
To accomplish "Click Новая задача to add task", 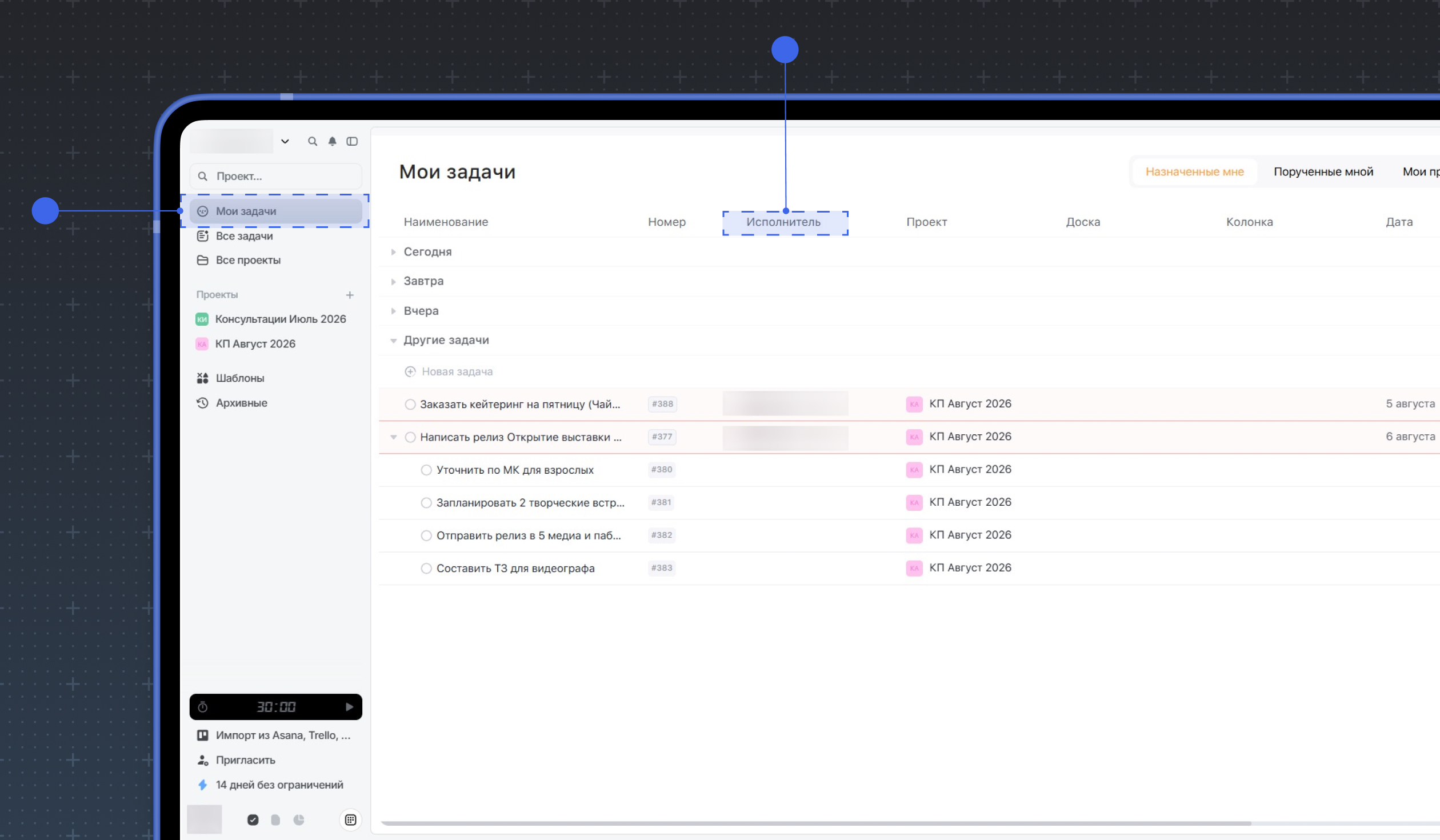I will click(x=449, y=371).
